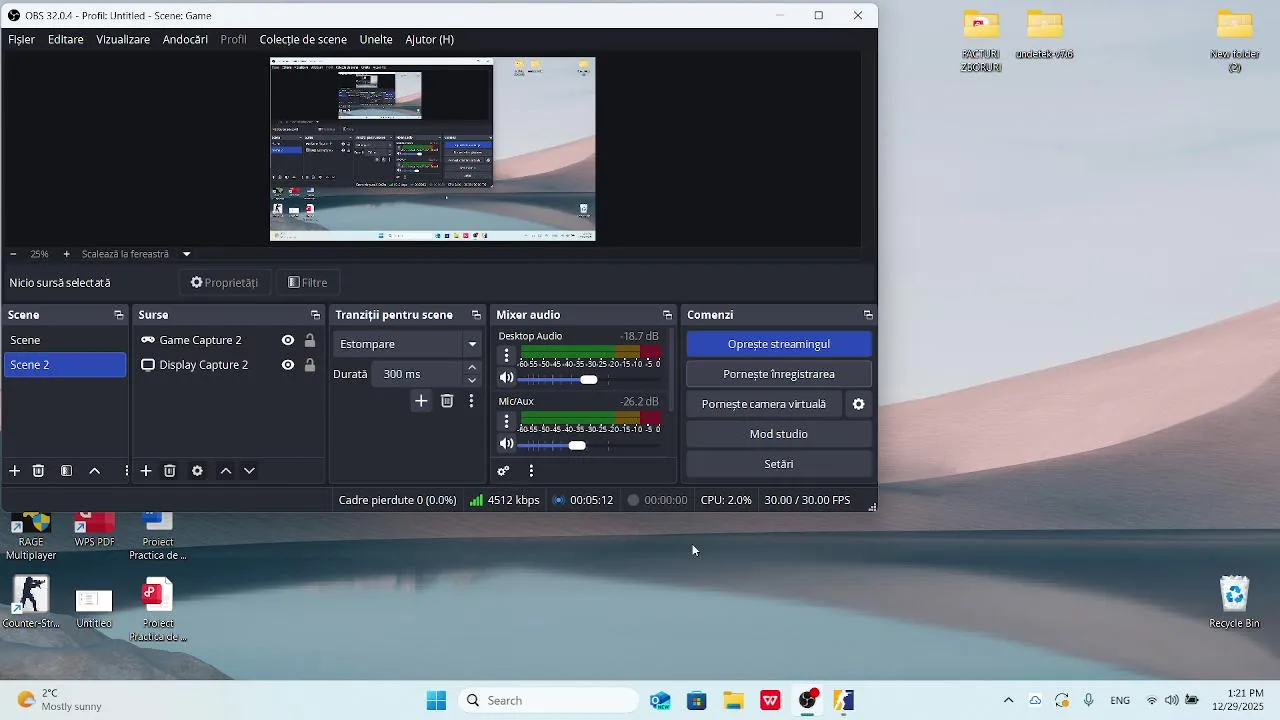Toggle lock on Game Capture 2
This screenshot has width=1280, height=720.
point(310,340)
